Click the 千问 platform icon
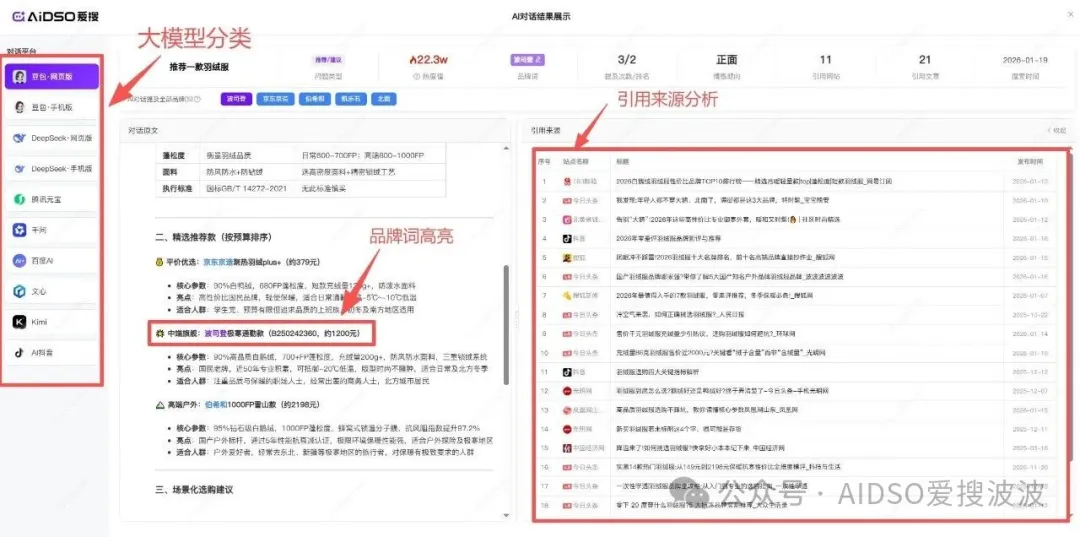1080x537 pixels. (20, 230)
